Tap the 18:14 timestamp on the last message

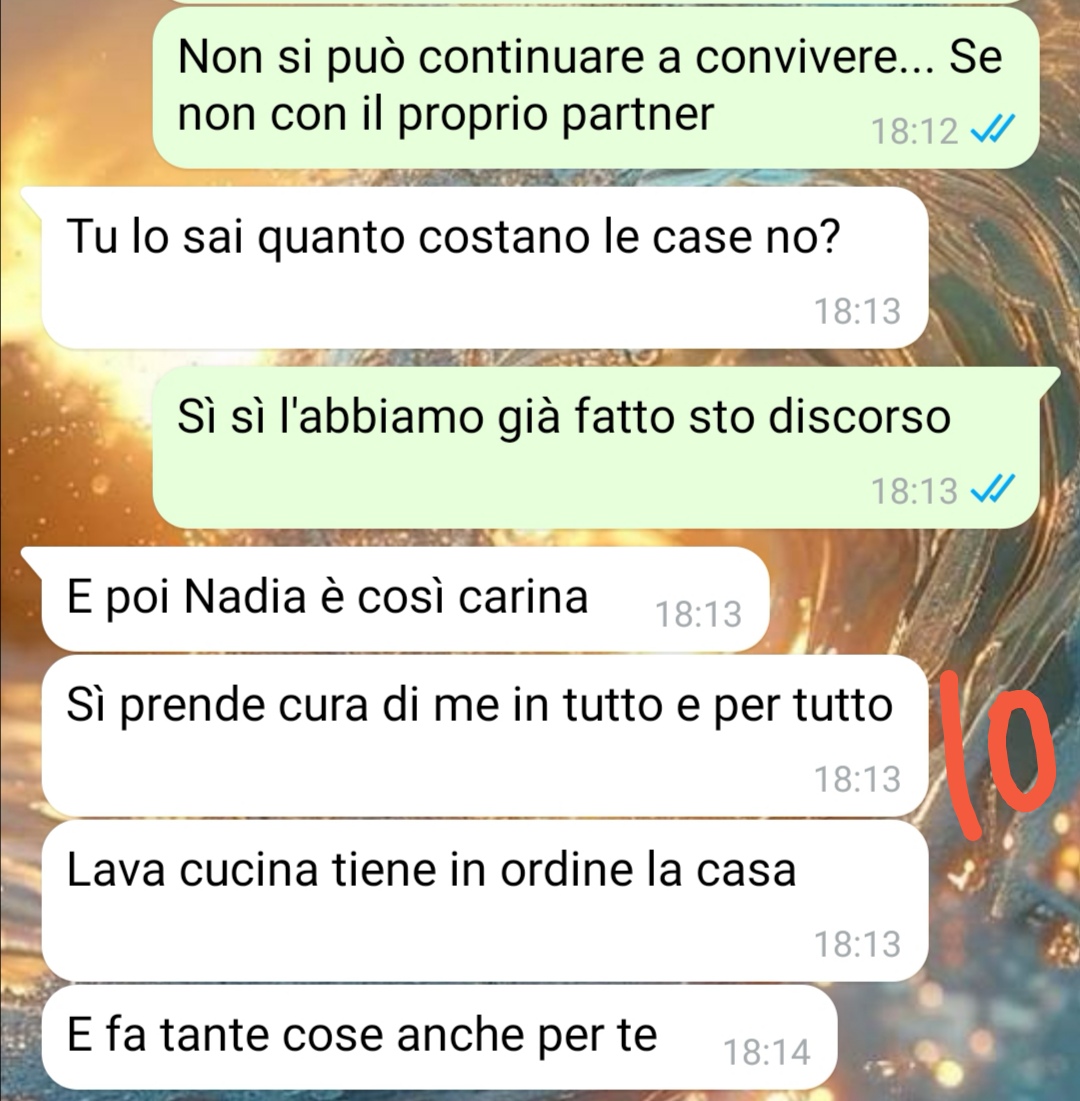click(767, 1052)
